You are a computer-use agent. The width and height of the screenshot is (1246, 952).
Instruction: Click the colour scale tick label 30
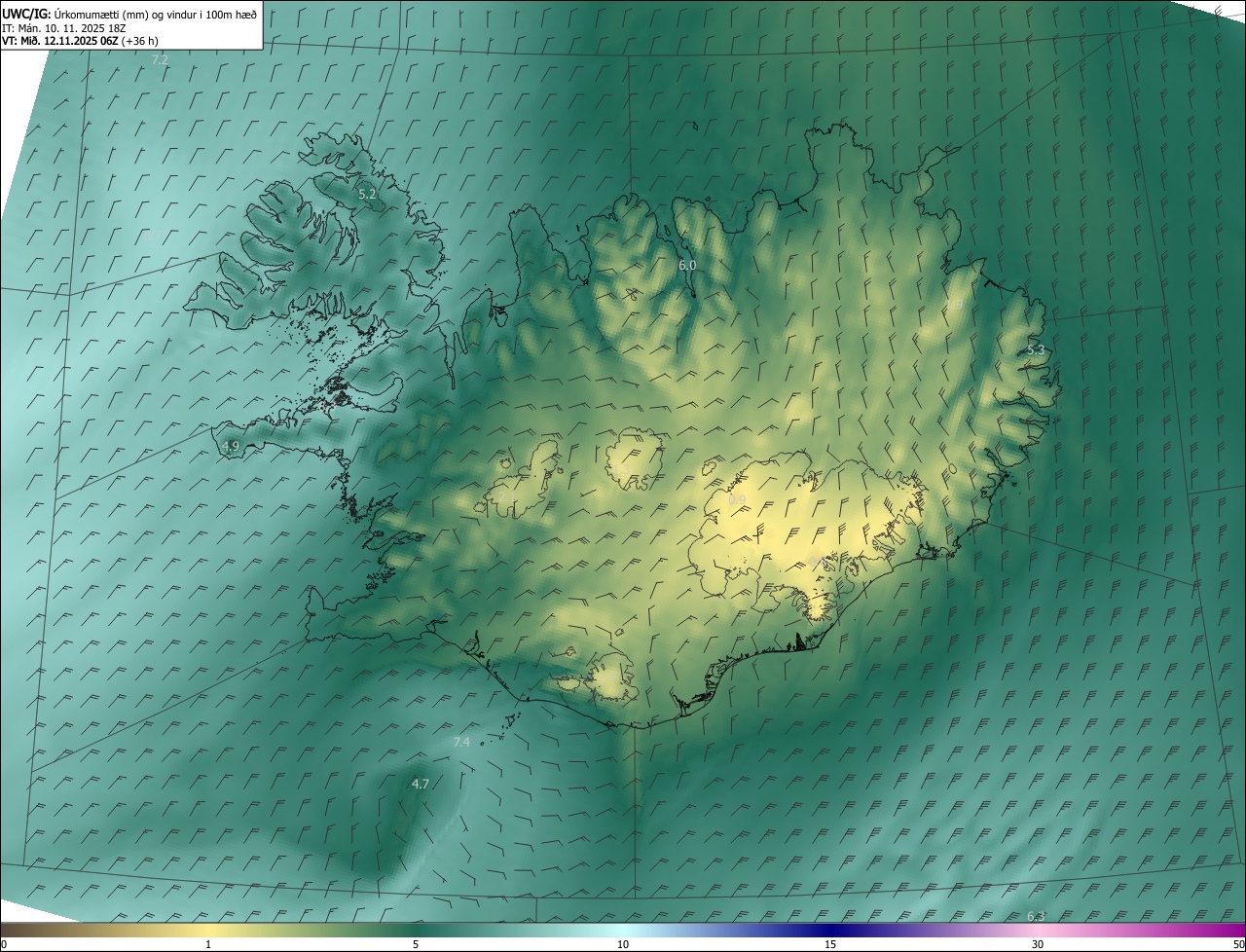1038,944
